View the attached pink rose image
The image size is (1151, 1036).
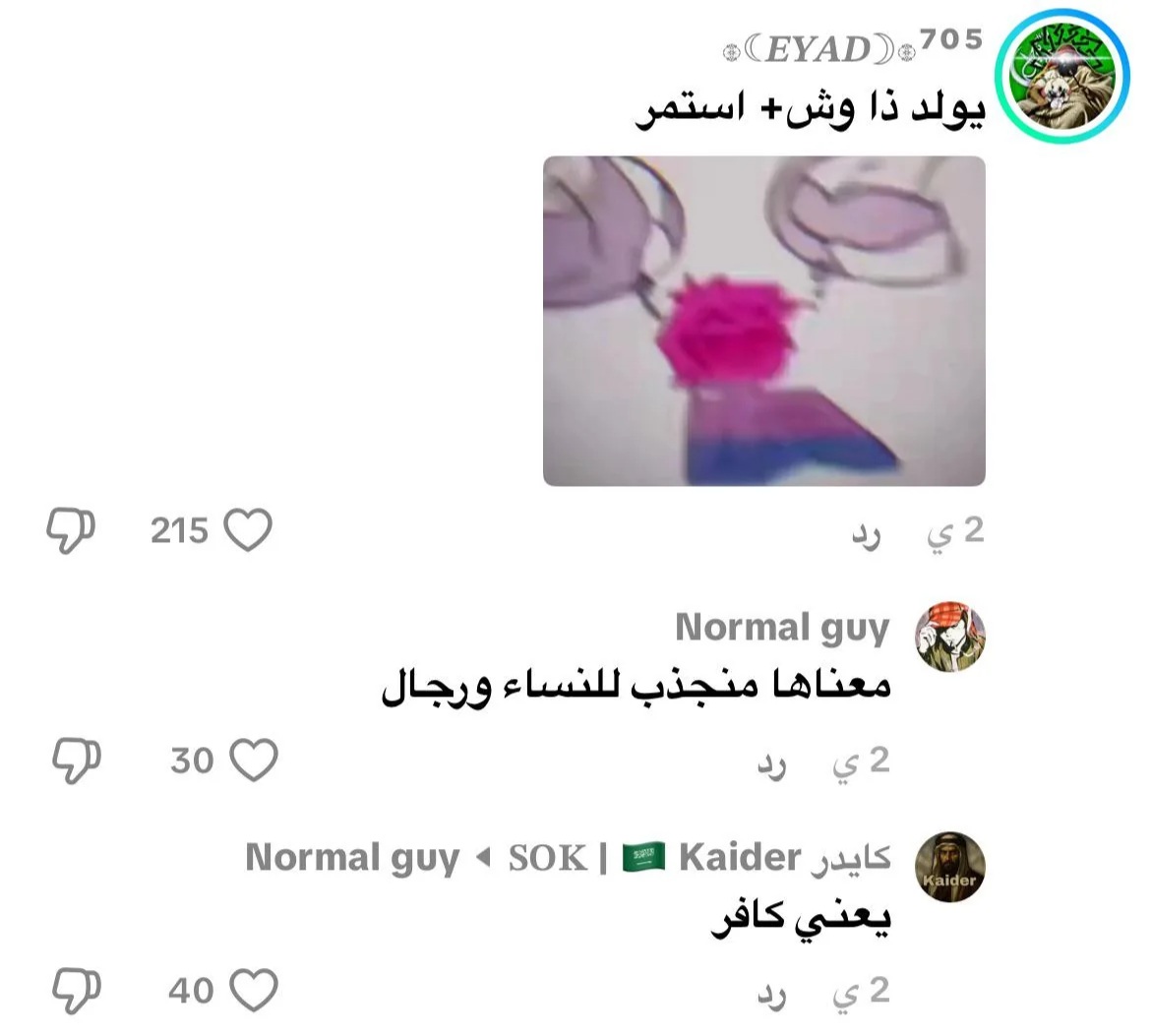tap(764, 321)
